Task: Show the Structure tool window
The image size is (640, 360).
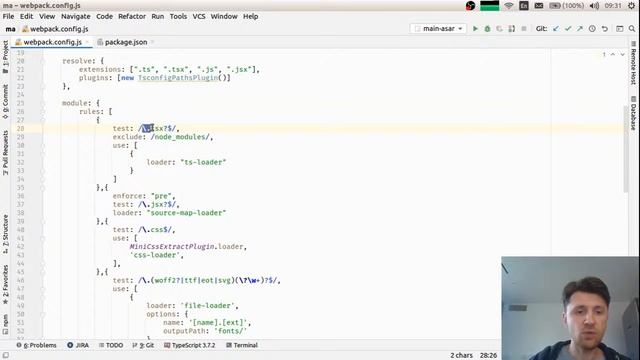Action: (5, 234)
